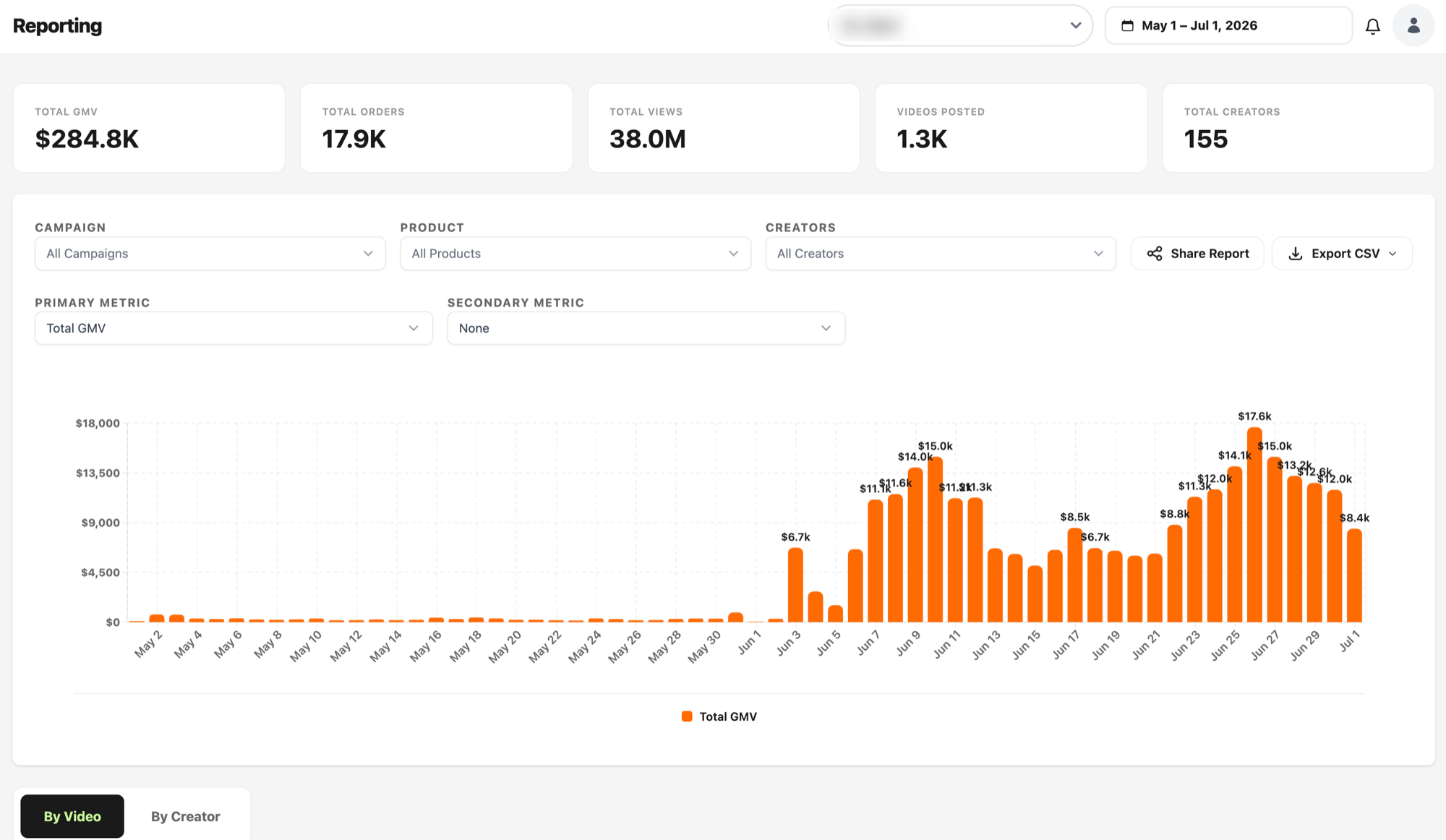The width and height of the screenshot is (1446, 840).
Task: Click the Jun 3 bar labeled $6.7k
Action: (x=795, y=585)
